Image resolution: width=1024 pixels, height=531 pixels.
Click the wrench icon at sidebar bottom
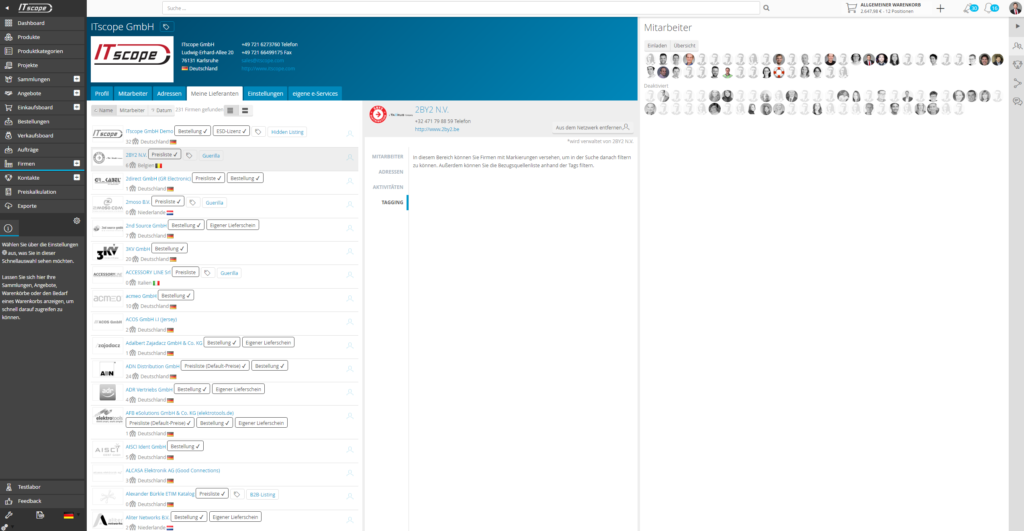pyautogui.click(x=9, y=515)
